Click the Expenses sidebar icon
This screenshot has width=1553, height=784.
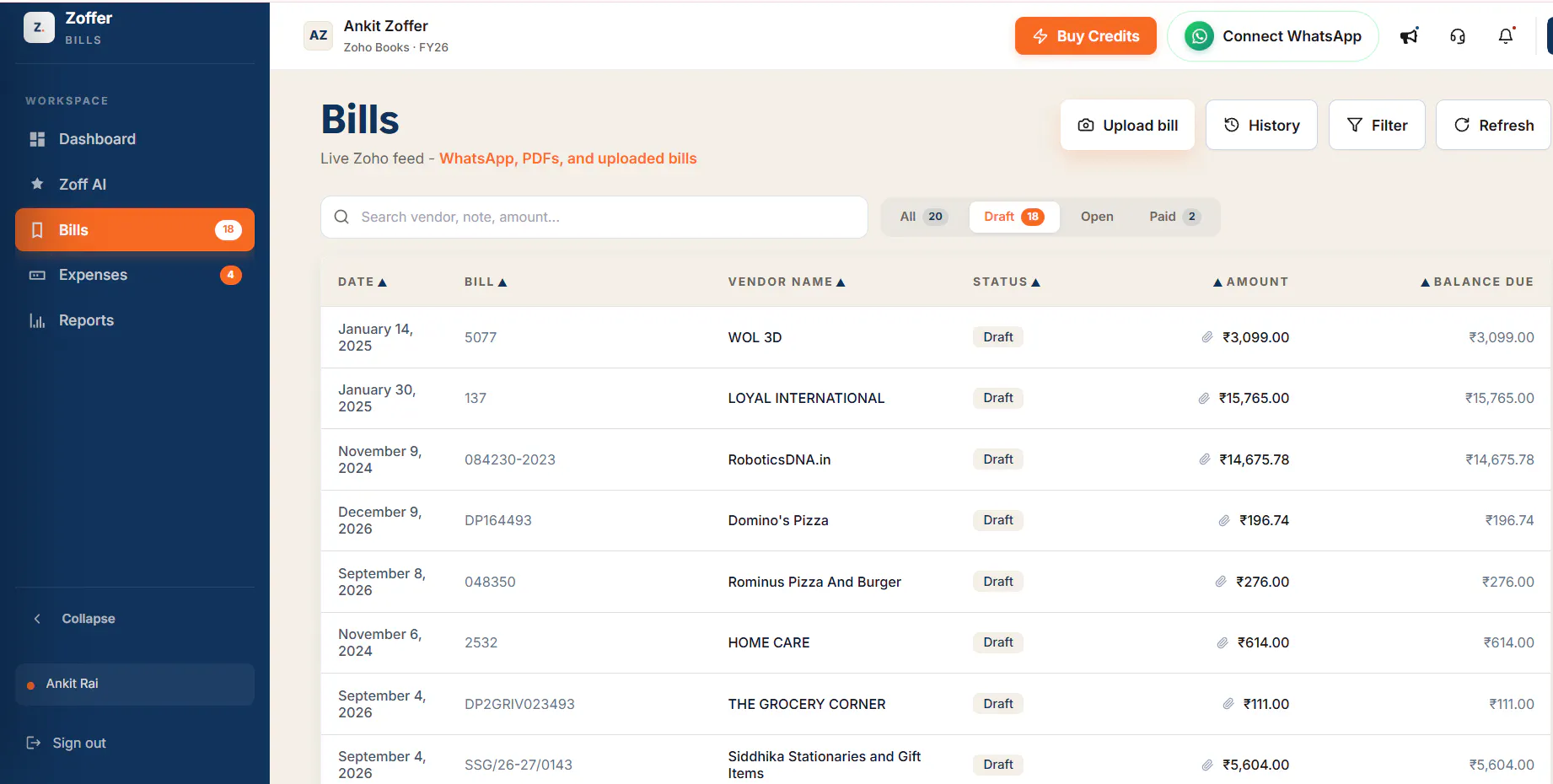(x=37, y=275)
